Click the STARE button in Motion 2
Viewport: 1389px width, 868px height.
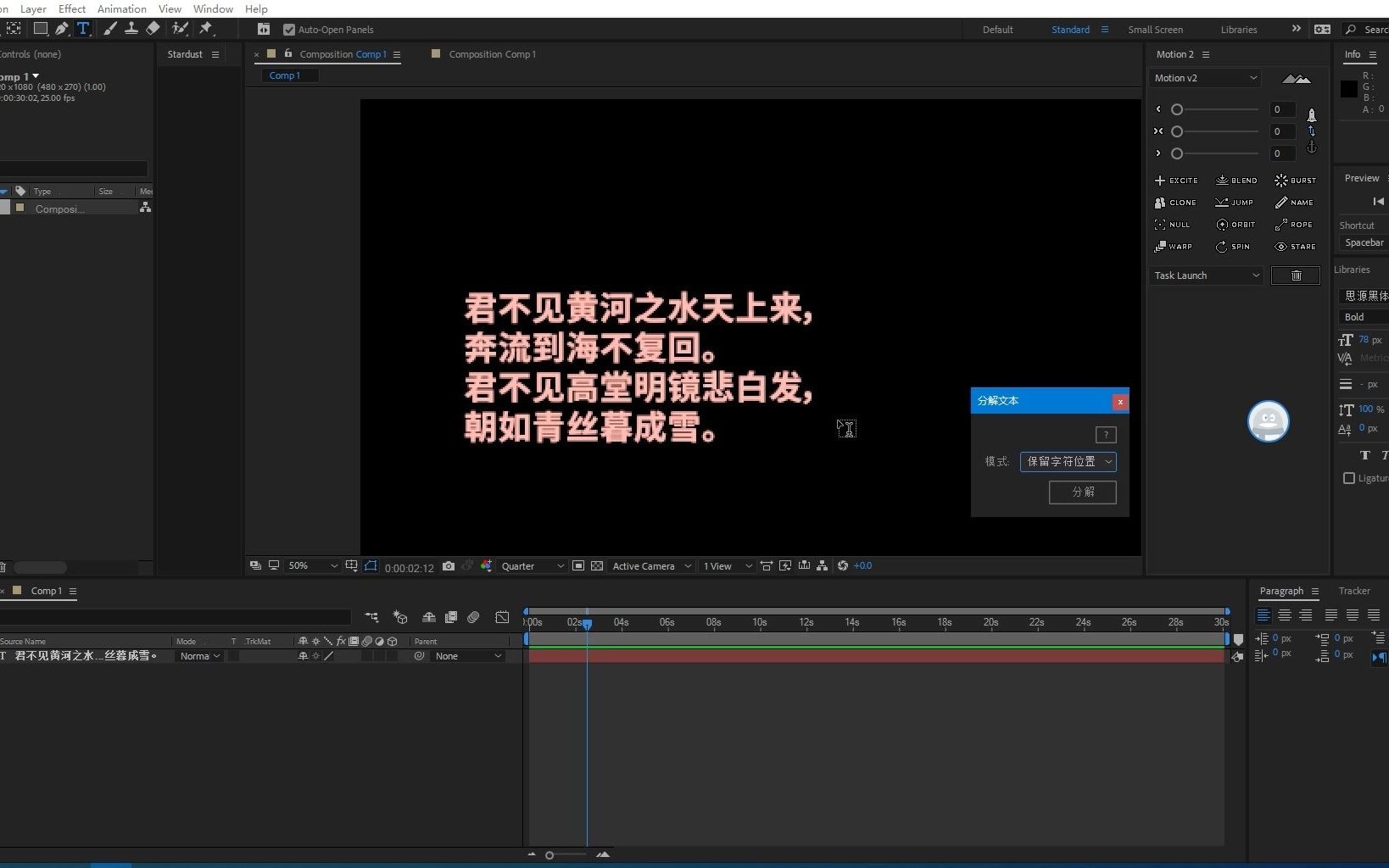coord(1296,247)
